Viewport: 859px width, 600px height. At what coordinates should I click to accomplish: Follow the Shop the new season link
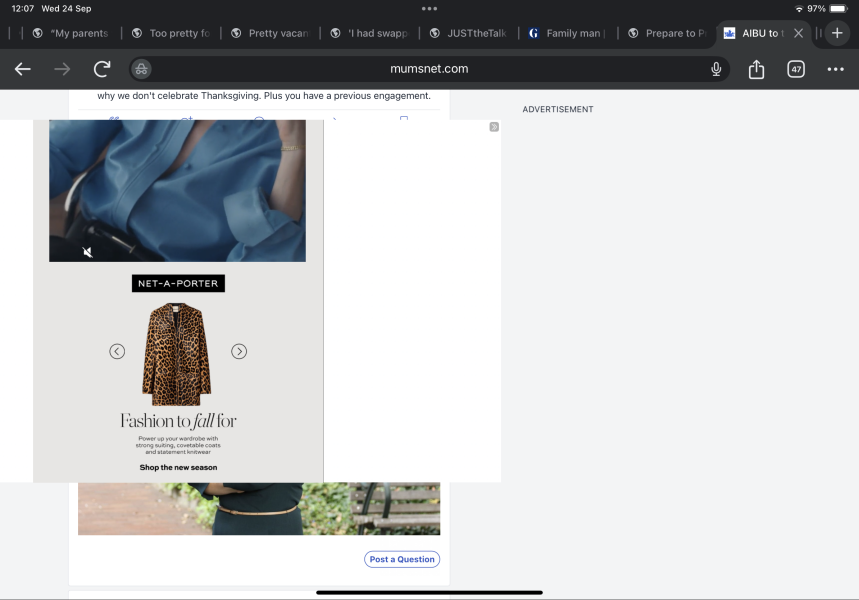coord(177,467)
